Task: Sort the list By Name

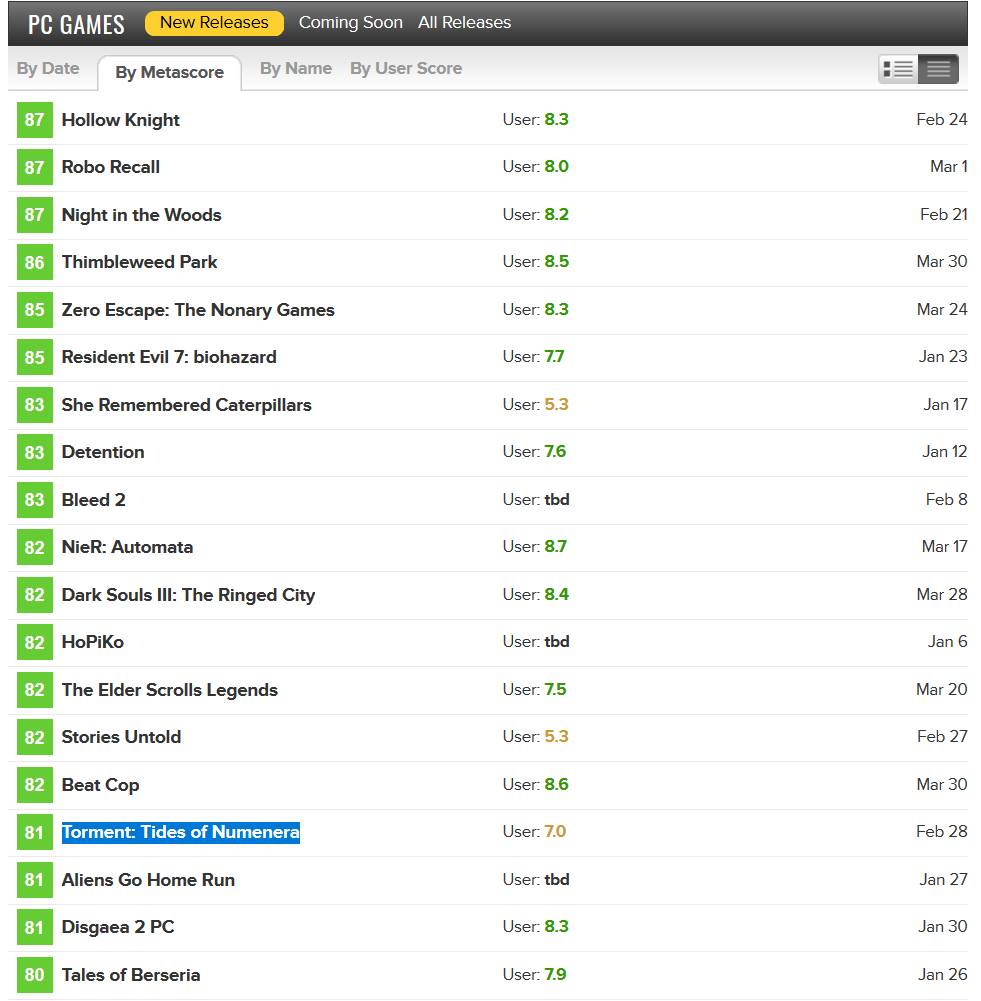Action: pos(296,68)
